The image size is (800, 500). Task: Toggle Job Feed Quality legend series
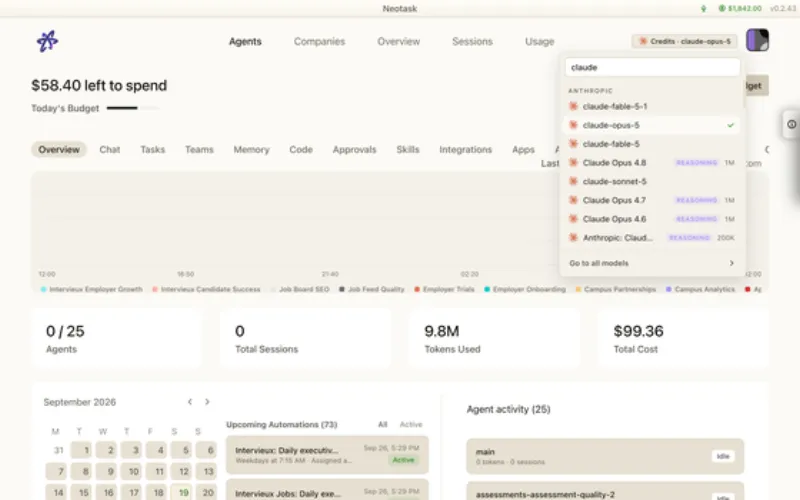click(x=372, y=289)
